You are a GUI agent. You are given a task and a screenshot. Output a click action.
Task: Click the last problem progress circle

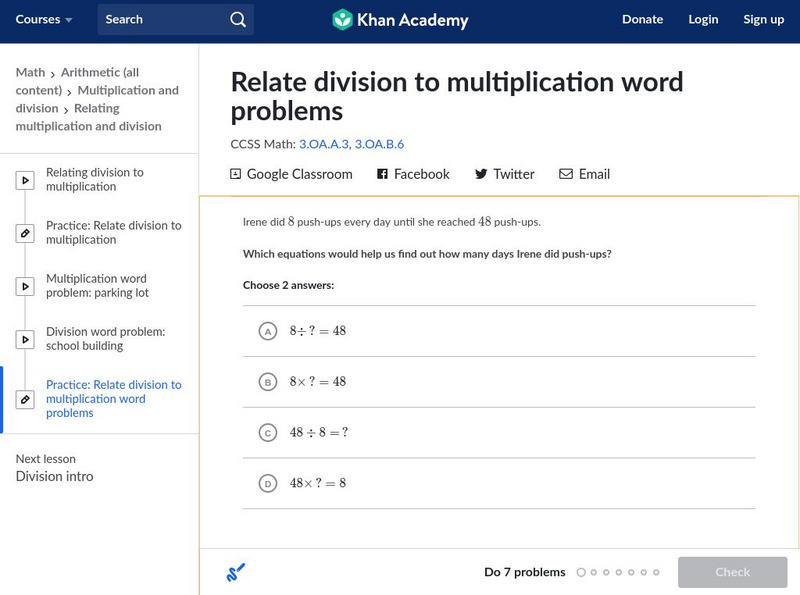tap(656, 573)
